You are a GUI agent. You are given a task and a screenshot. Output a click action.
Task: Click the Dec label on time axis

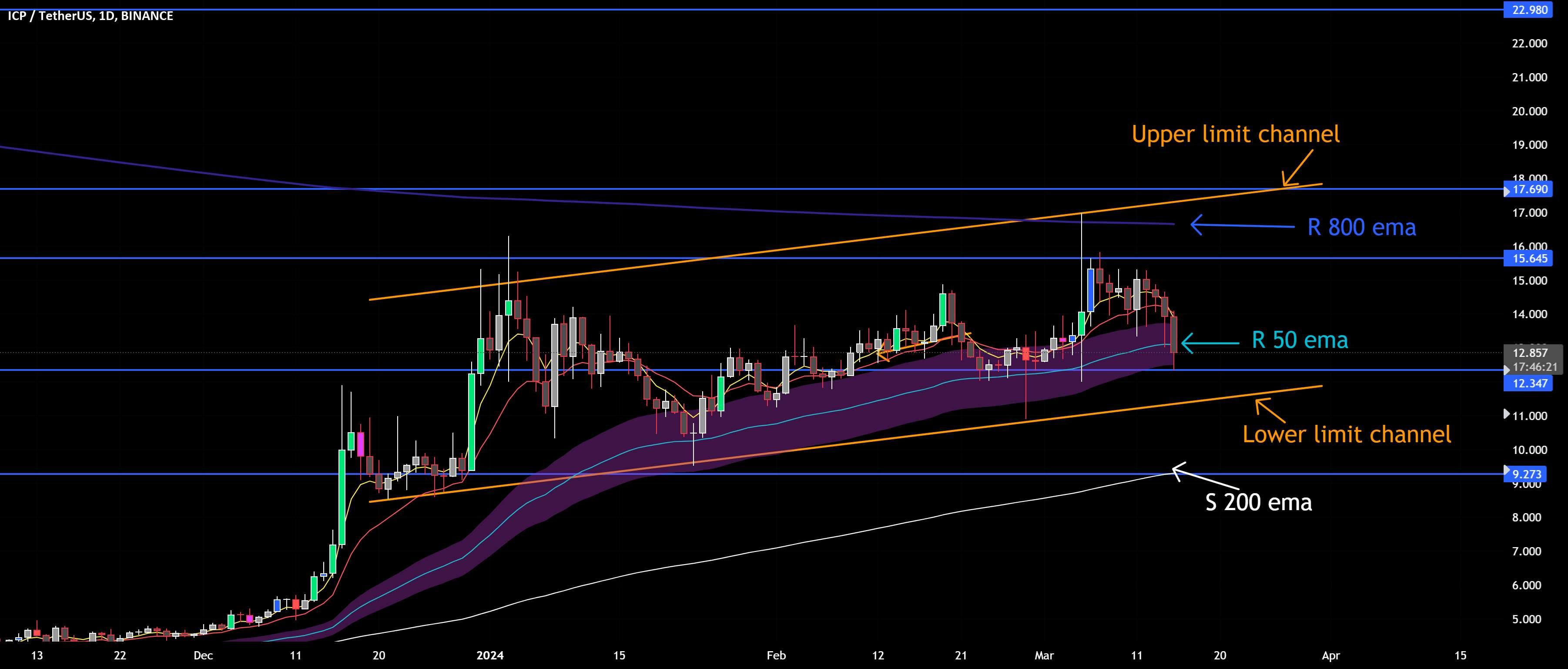203,656
